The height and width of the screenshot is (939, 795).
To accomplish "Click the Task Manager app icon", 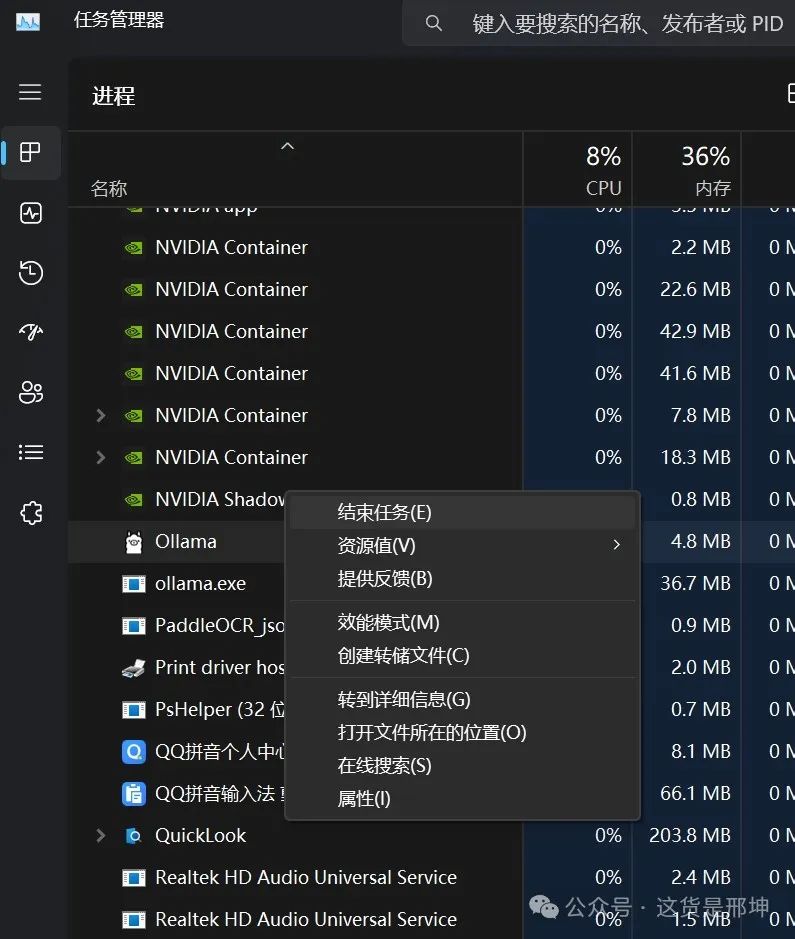I will coord(28,23).
